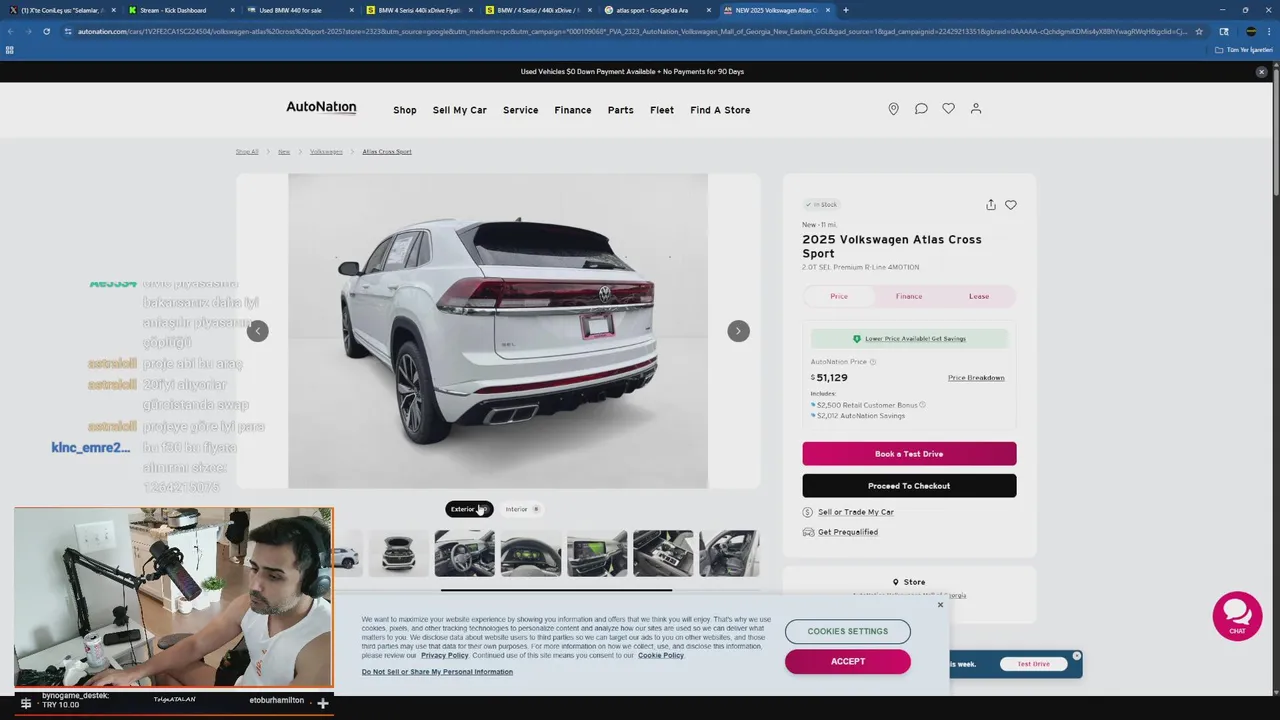This screenshot has height=720, width=1280.
Task: Click the Get Prequalified car icon
Action: [x=808, y=532]
